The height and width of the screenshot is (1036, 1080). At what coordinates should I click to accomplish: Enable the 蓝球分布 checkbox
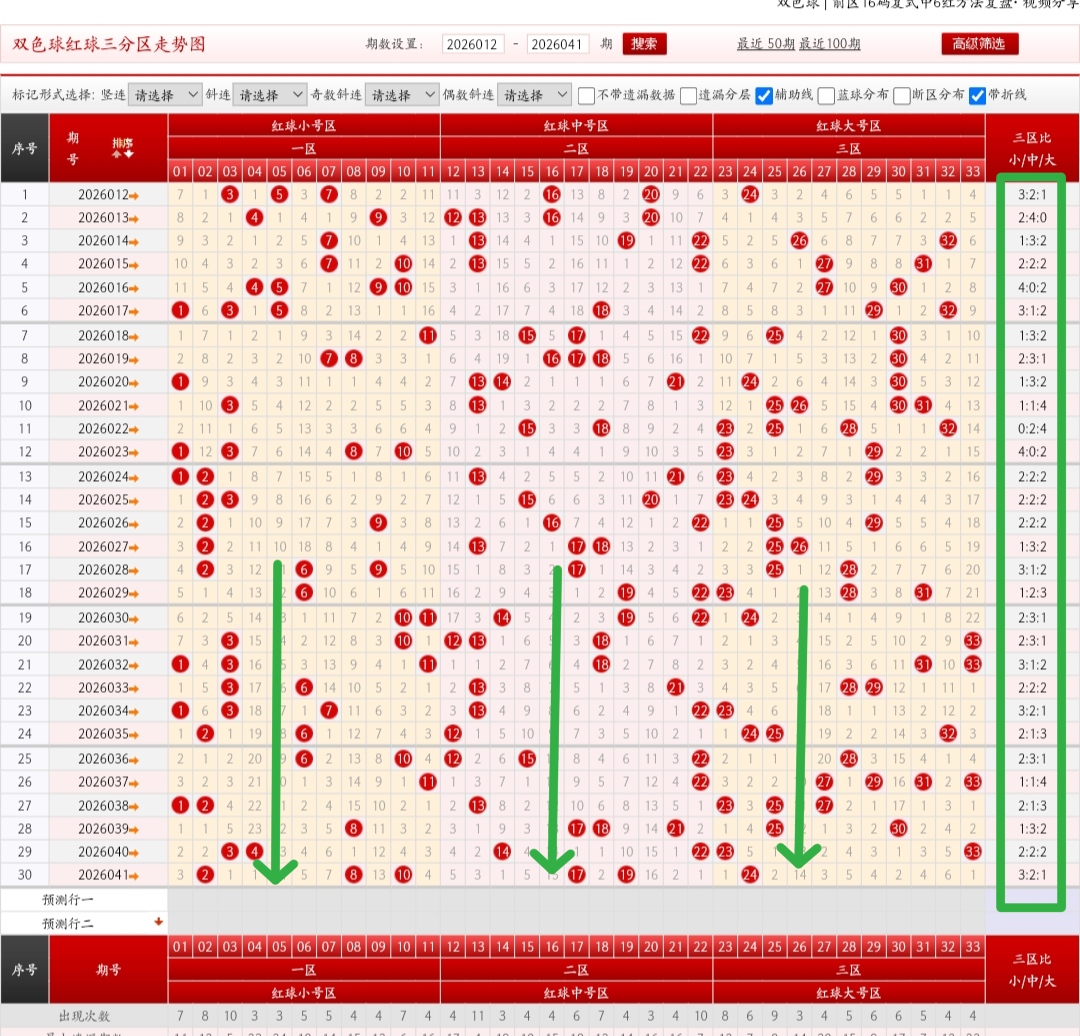pyautogui.click(x=826, y=96)
